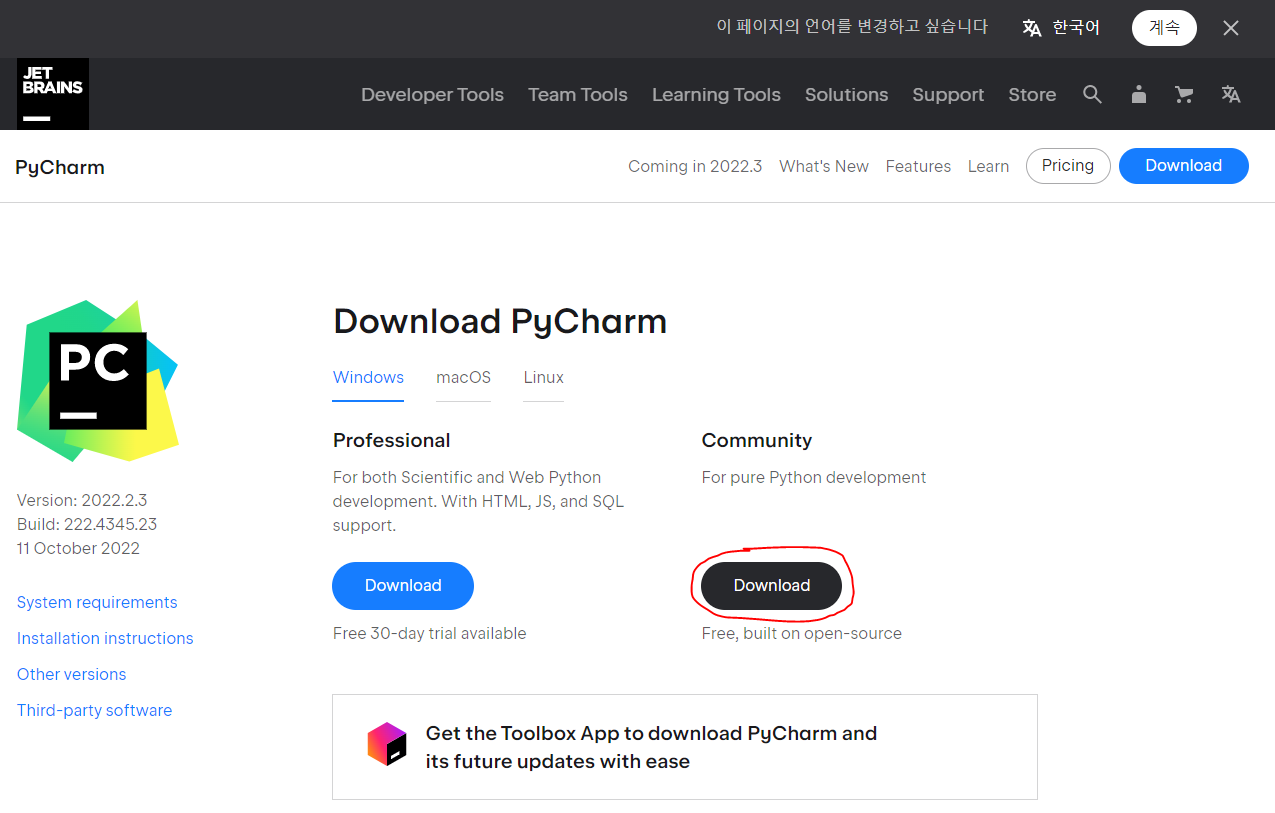Click the 계속 button in banner
Screen dimensions: 1275x813
(x=1164, y=28)
